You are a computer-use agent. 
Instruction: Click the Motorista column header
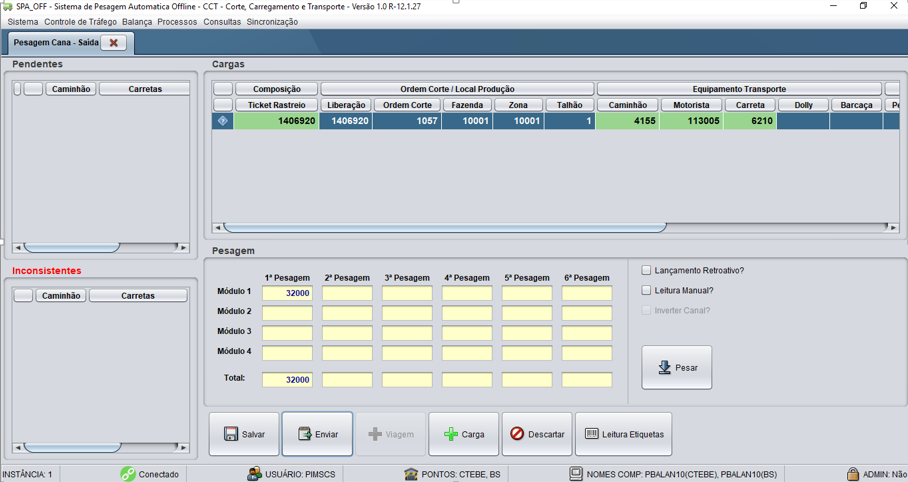point(691,105)
